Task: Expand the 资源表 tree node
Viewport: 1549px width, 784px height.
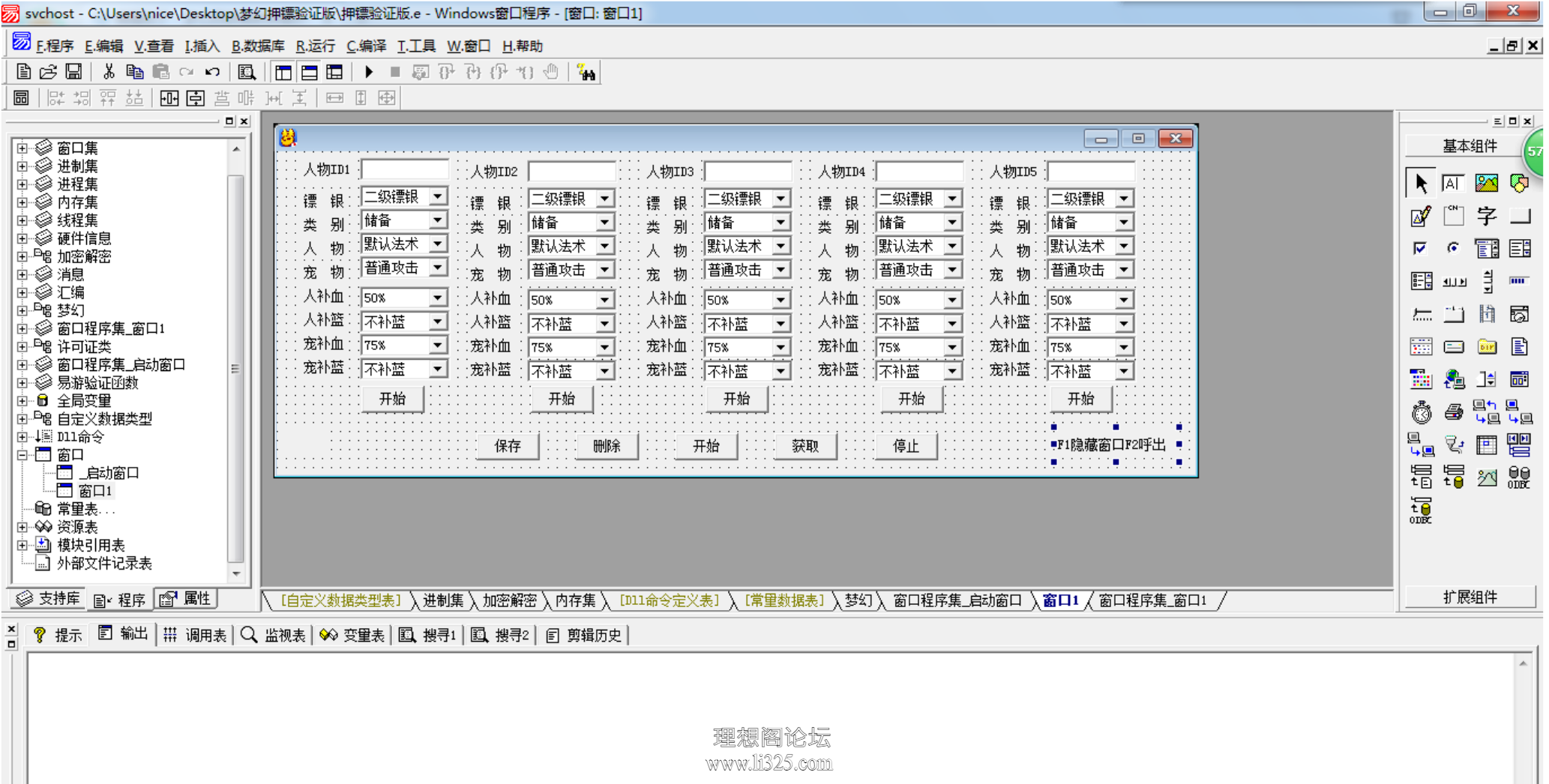Action: click(22, 527)
